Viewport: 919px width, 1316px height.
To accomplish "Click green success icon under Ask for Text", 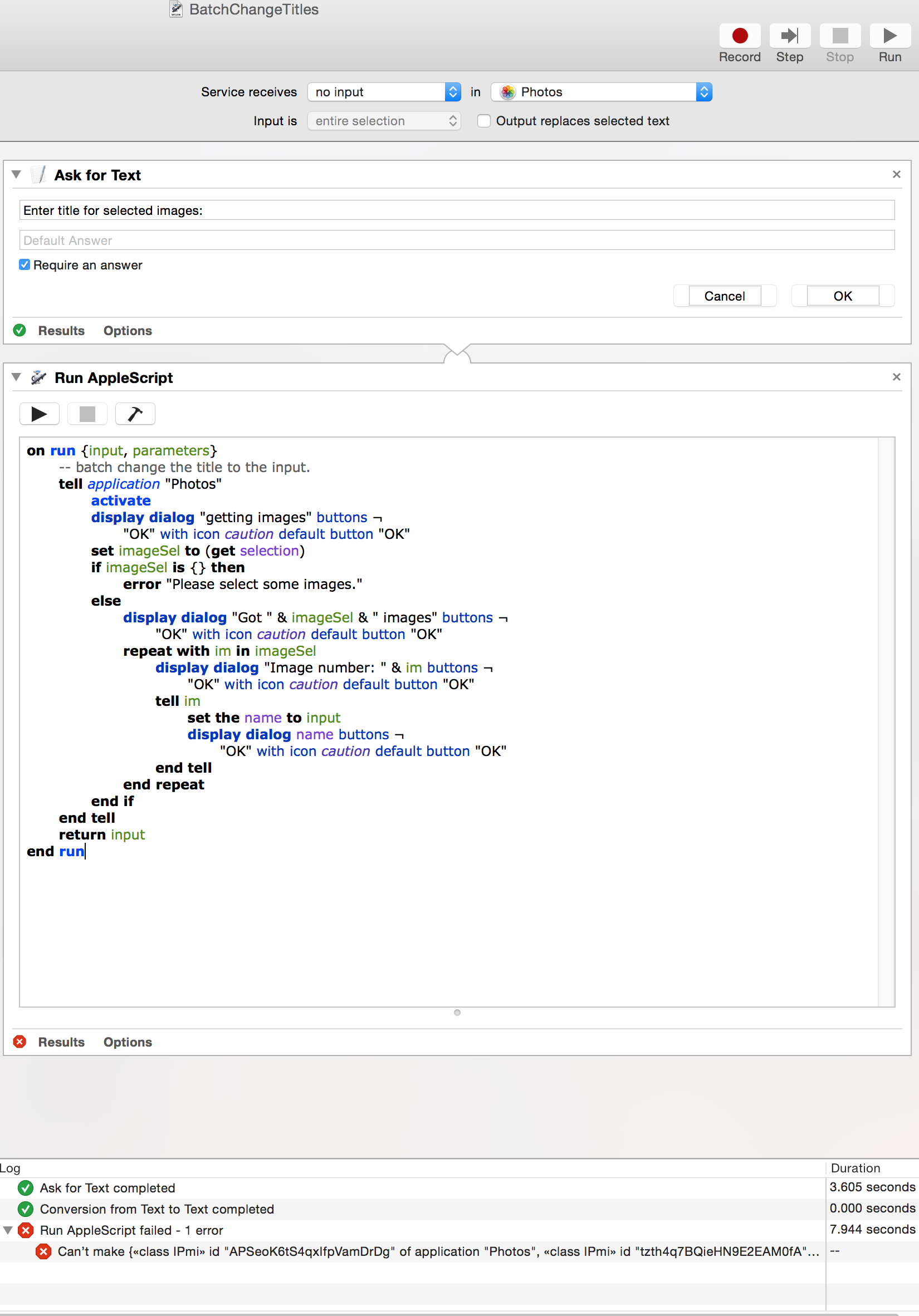I will point(19,330).
